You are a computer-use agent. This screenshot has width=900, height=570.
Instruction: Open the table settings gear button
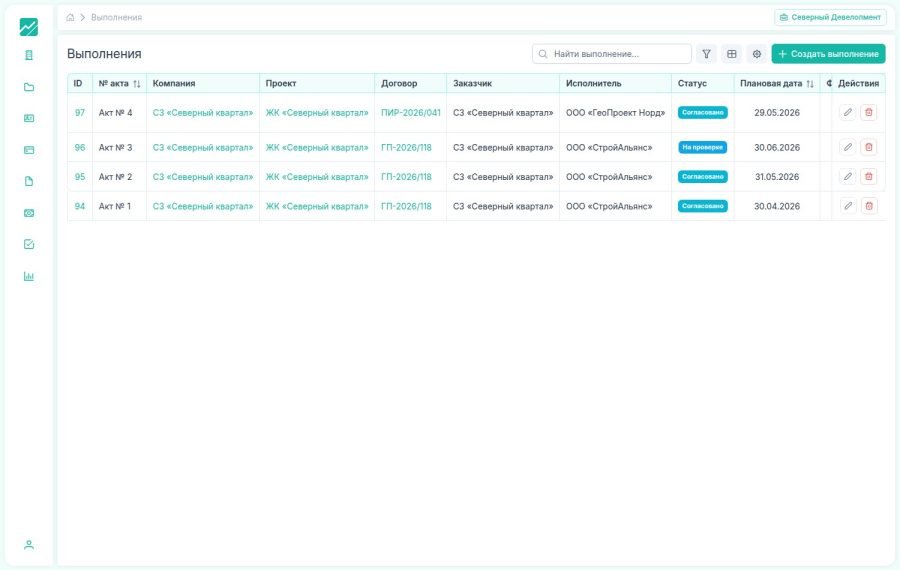757,54
